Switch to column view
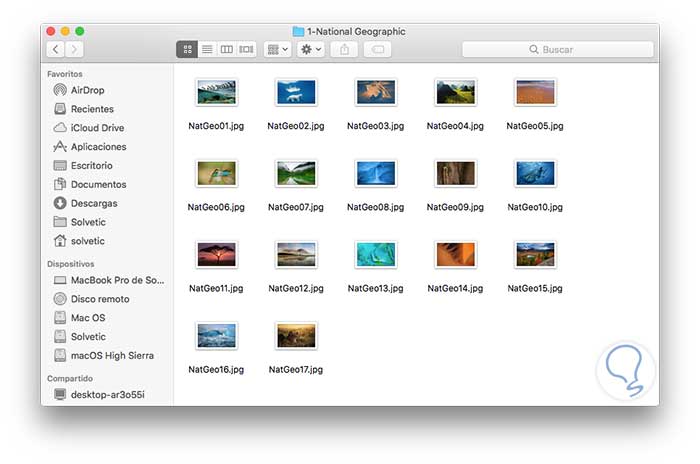The width and height of the screenshot is (700, 464). [226, 49]
